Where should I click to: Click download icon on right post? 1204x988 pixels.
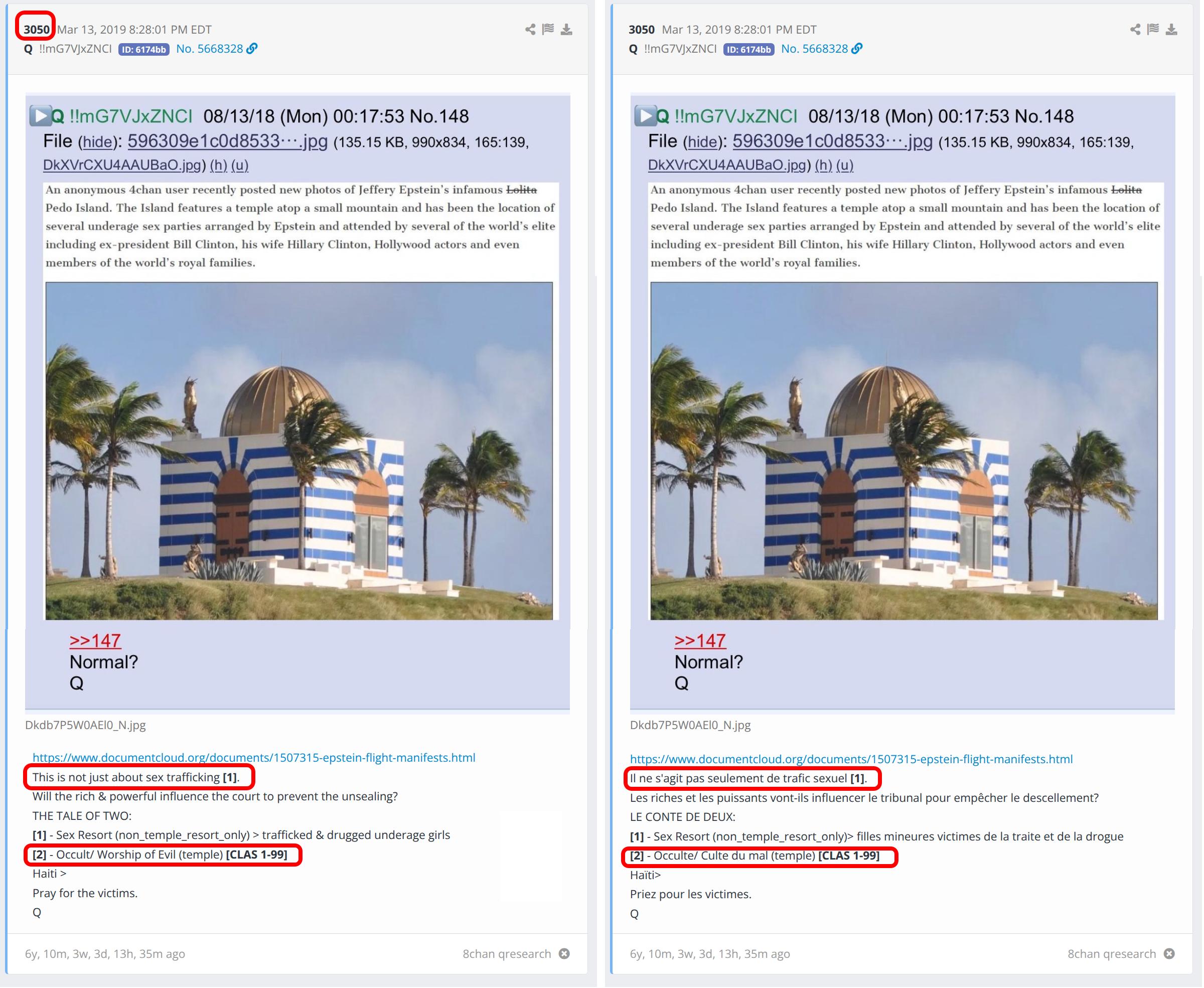point(1171,30)
